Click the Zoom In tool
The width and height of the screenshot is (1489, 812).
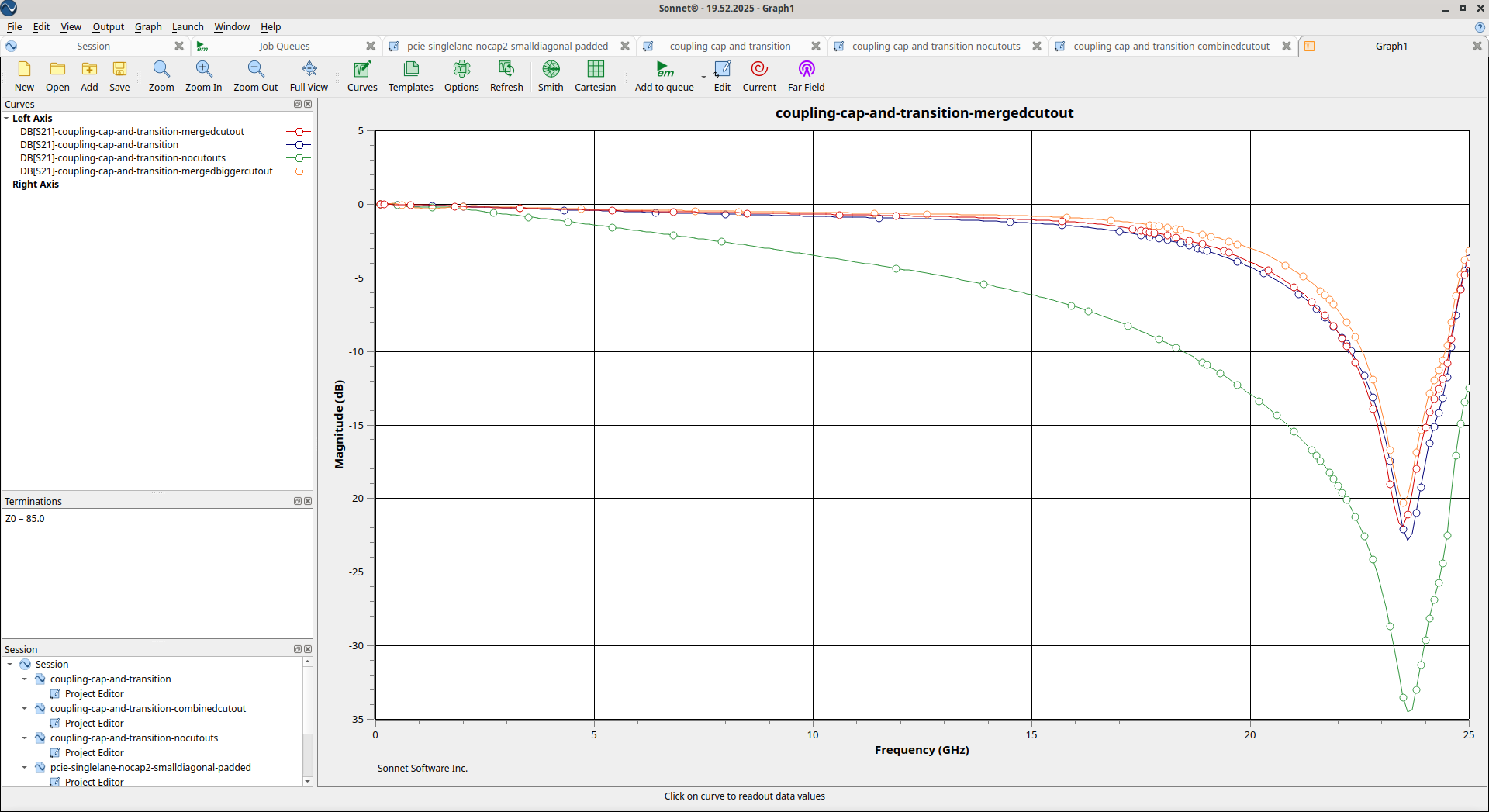click(x=203, y=76)
